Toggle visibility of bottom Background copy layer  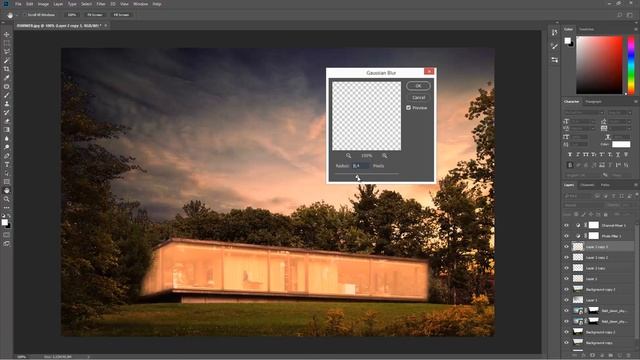click(x=566, y=343)
